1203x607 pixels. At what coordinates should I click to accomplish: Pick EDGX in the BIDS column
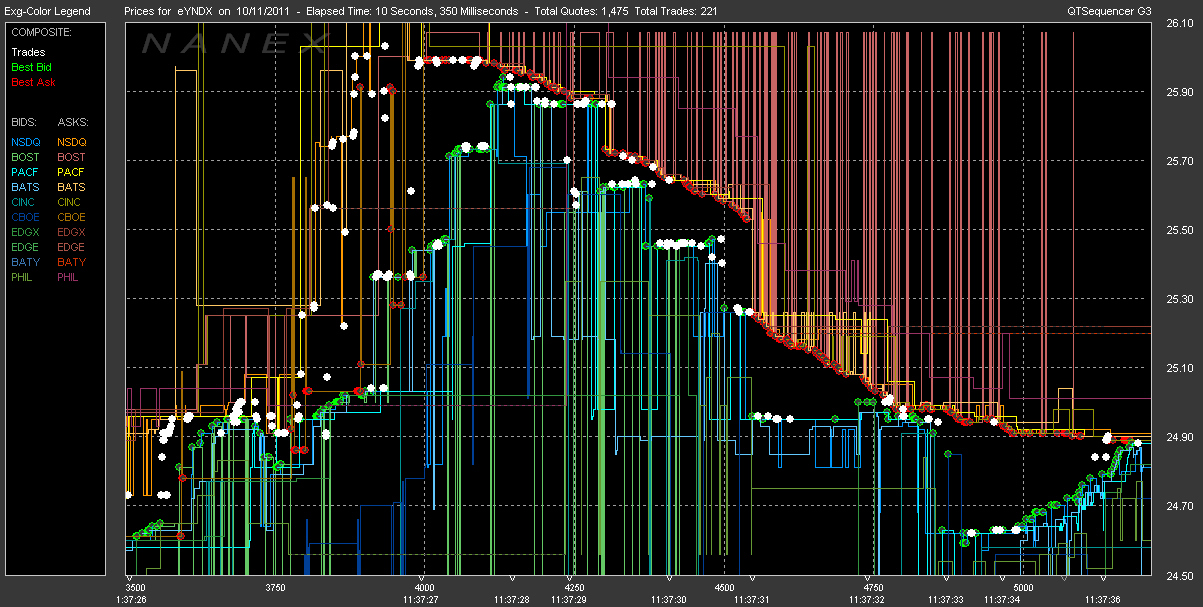pos(25,232)
